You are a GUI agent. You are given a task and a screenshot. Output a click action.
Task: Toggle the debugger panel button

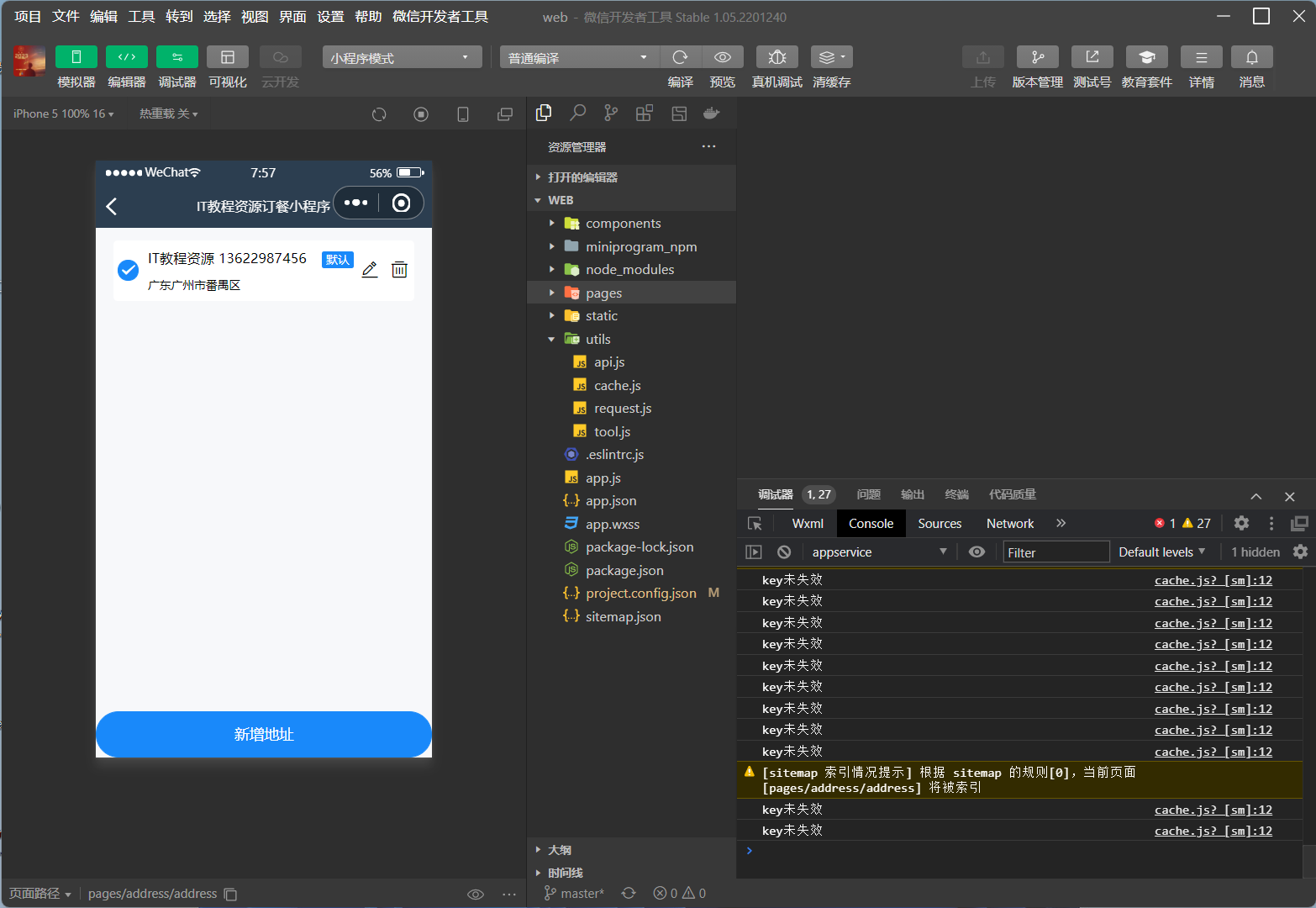[177, 56]
